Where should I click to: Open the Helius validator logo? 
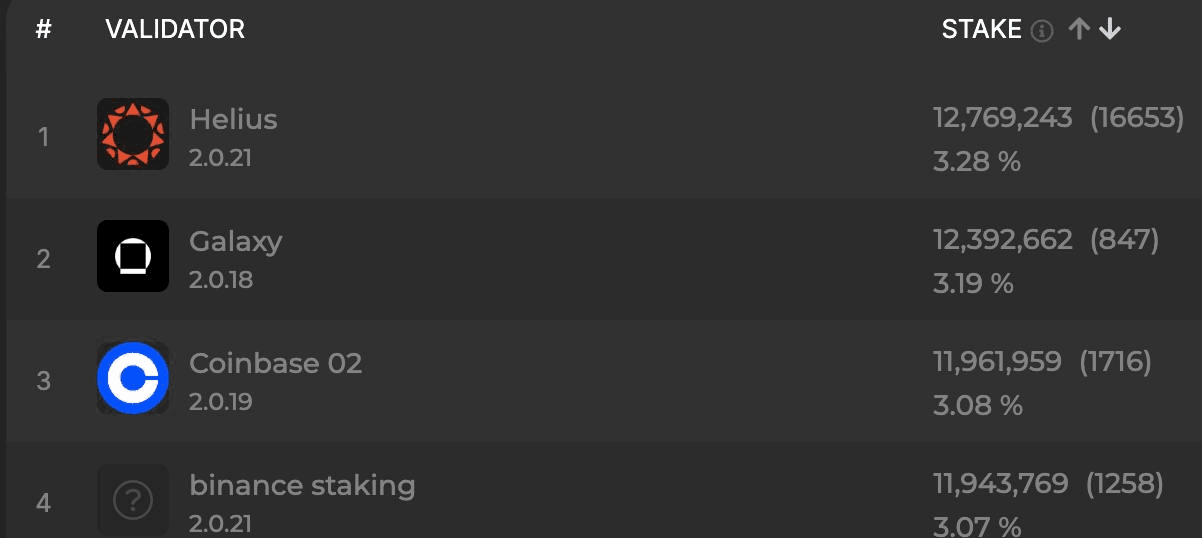[x=133, y=134]
